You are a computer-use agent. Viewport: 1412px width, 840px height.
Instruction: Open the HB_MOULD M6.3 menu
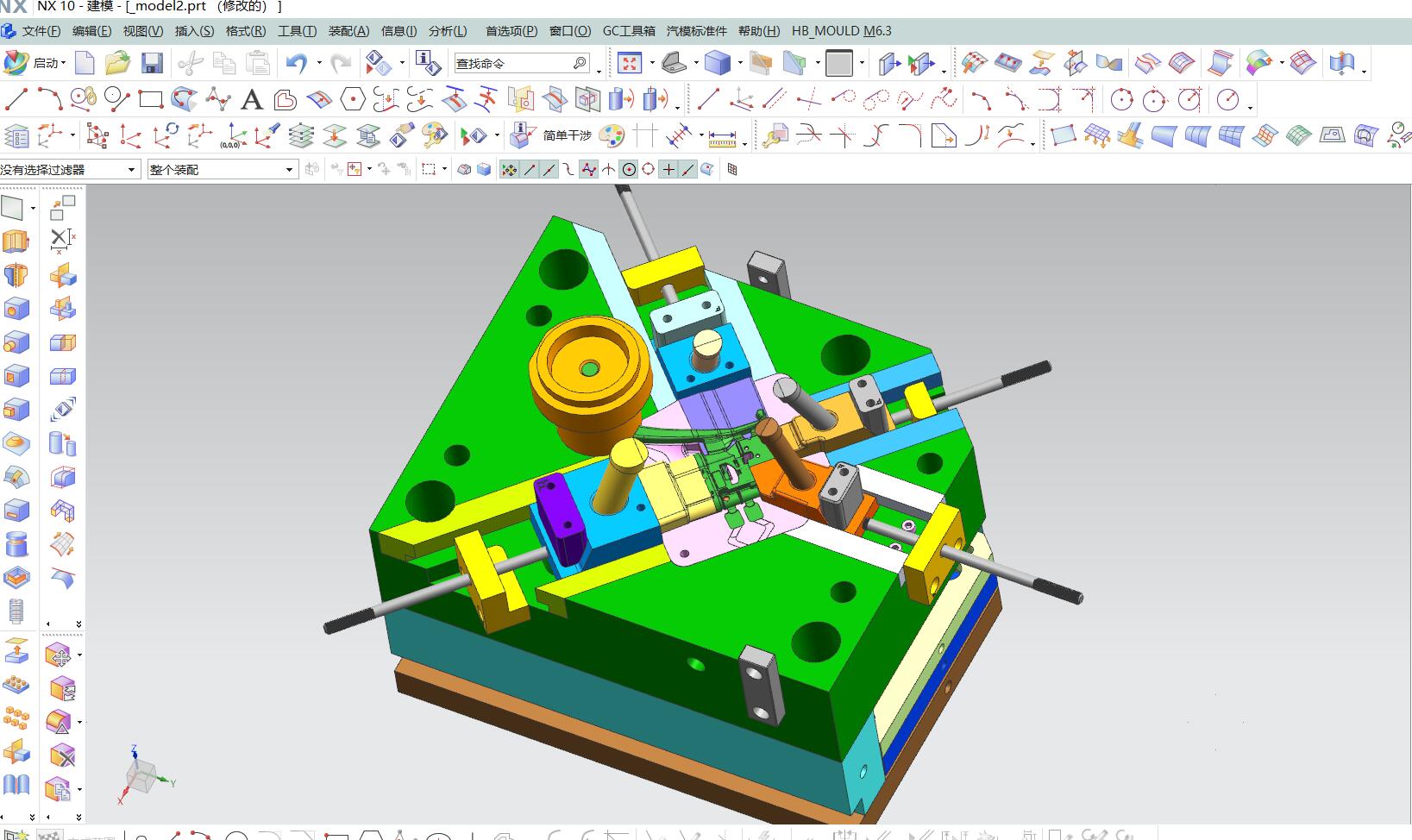(x=842, y=31)
